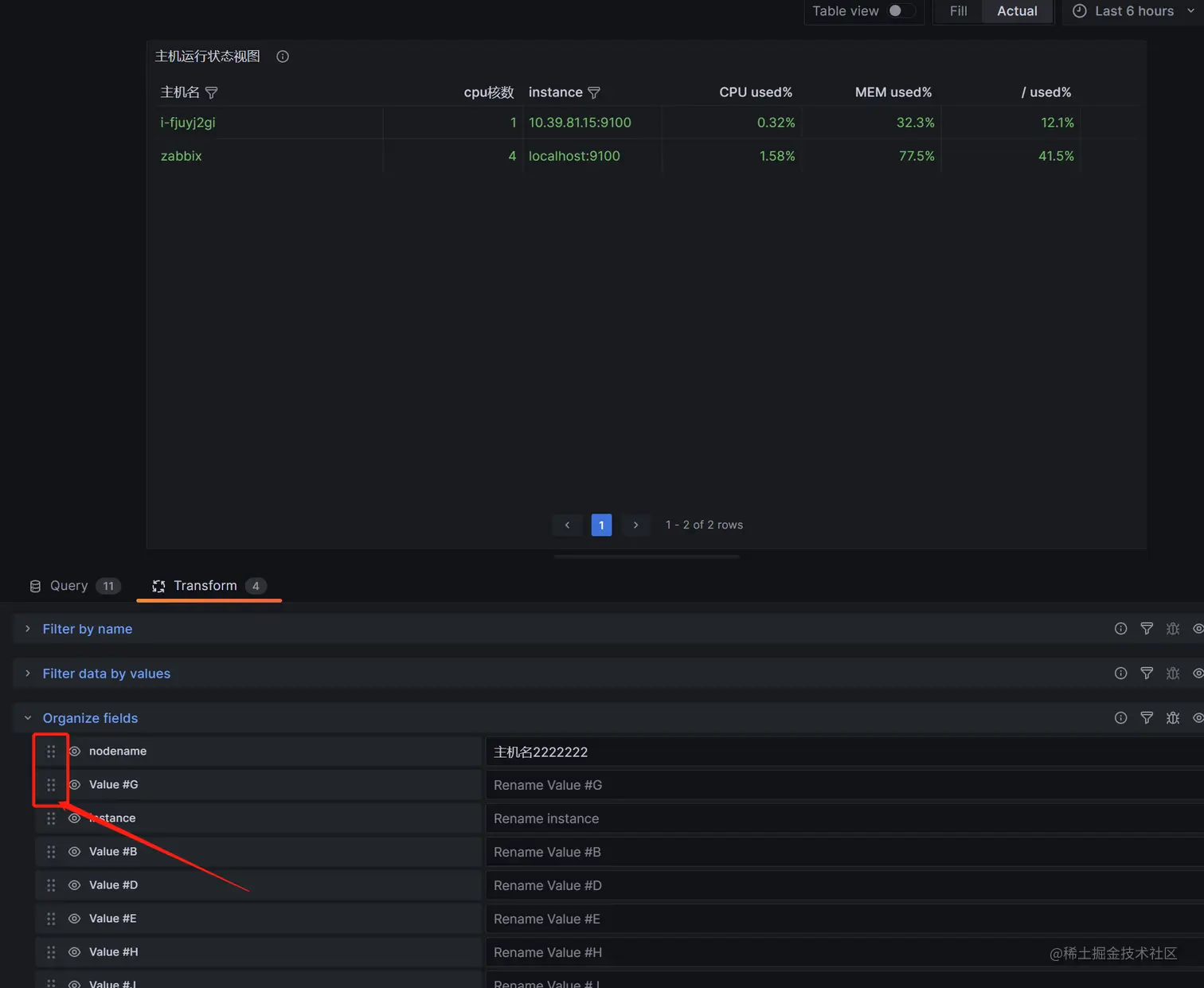
Task: Select the Fill display mode
Action: pyautogui.click(x=958, y=11)
